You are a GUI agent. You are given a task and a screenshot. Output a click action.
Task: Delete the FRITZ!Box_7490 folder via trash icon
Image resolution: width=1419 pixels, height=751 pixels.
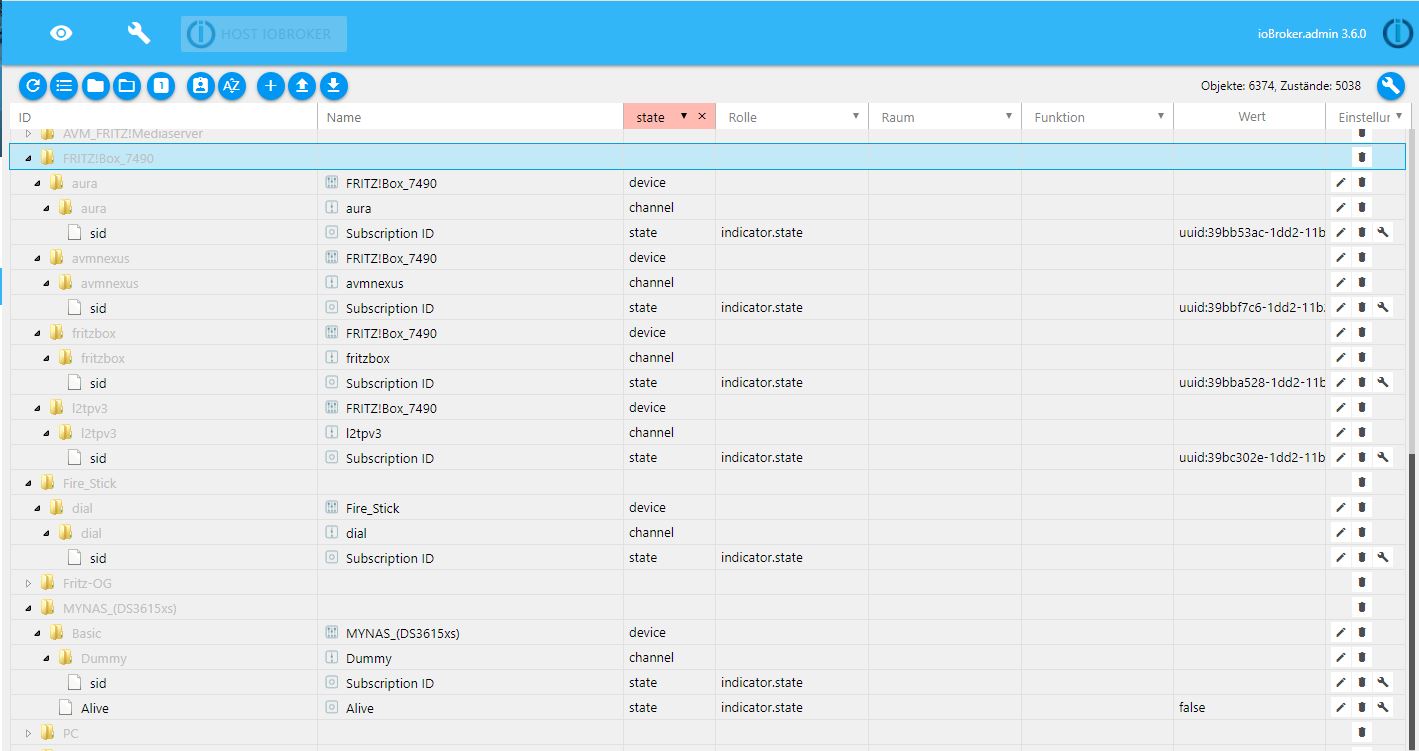[x=1362, y=157]
